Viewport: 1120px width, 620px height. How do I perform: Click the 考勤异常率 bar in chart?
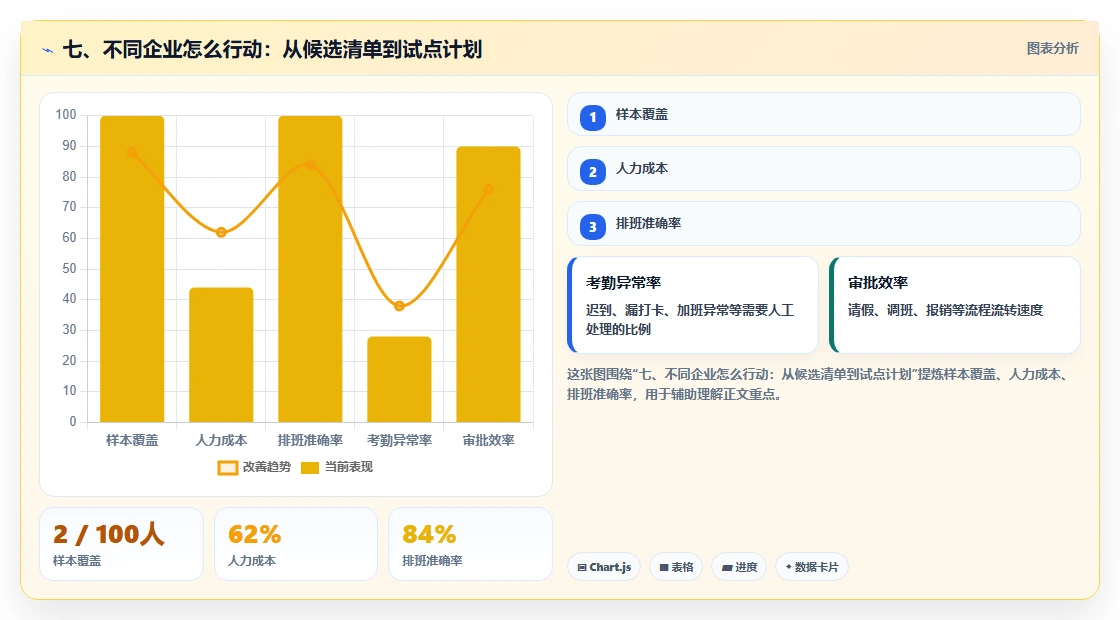(399, 379)
